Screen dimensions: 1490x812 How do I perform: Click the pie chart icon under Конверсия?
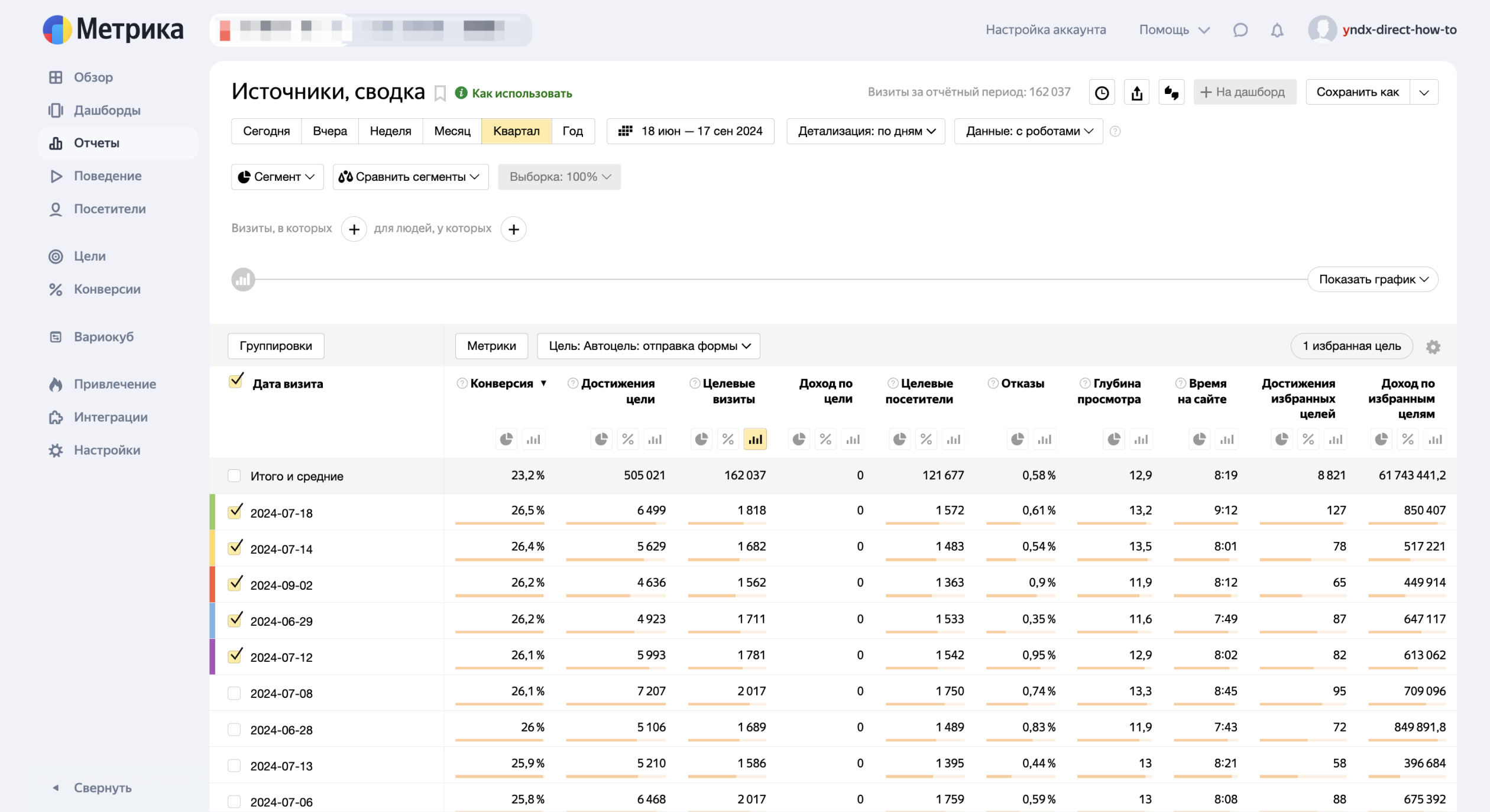click(x=506, y=439)
